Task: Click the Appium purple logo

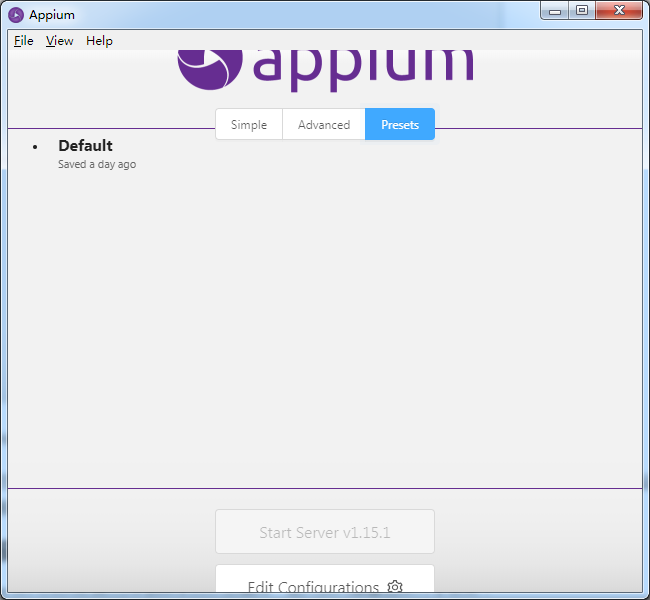Action: click(x=325, y=70)
